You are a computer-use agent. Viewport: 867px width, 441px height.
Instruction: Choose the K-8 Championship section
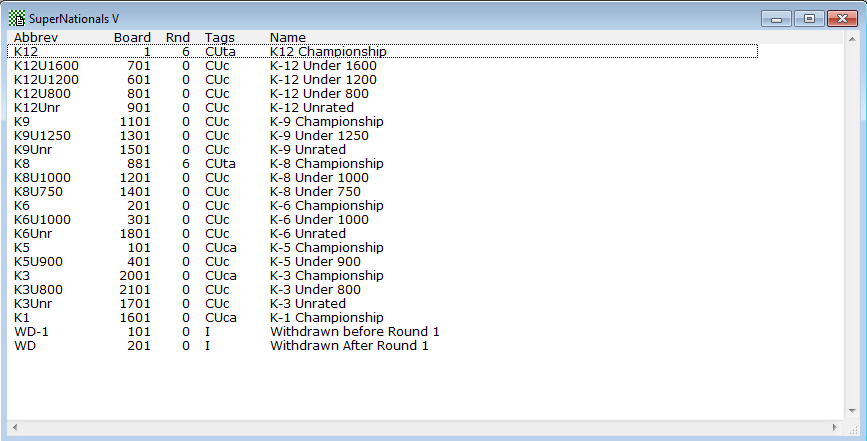[326, 163]
